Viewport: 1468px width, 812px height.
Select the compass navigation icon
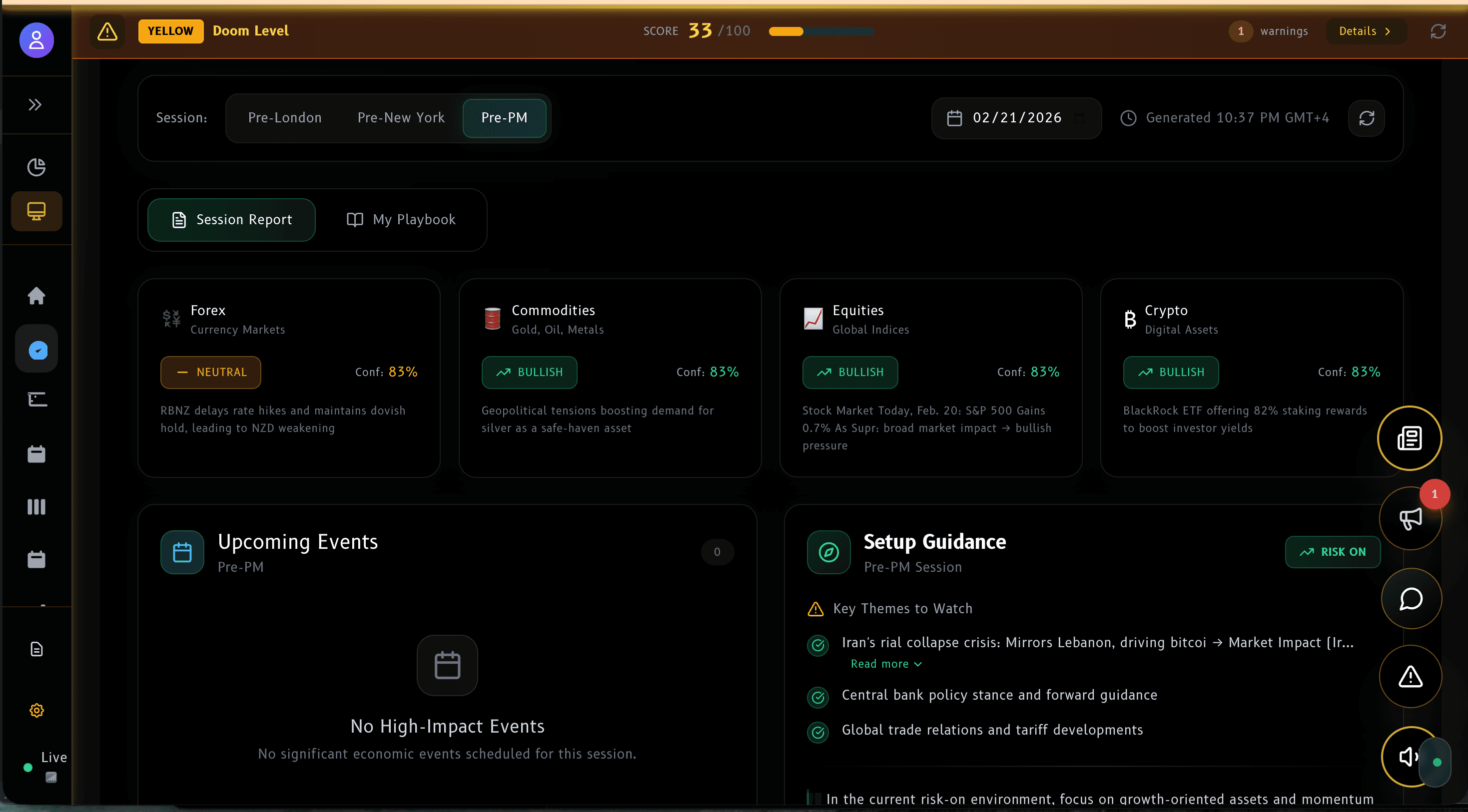click(x=36, y=349)
